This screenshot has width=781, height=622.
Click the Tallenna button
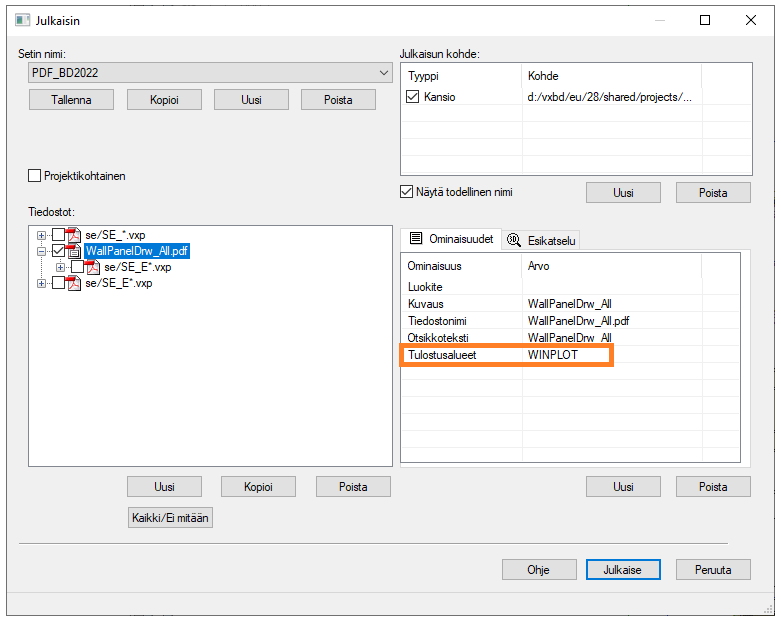[71, 100]
